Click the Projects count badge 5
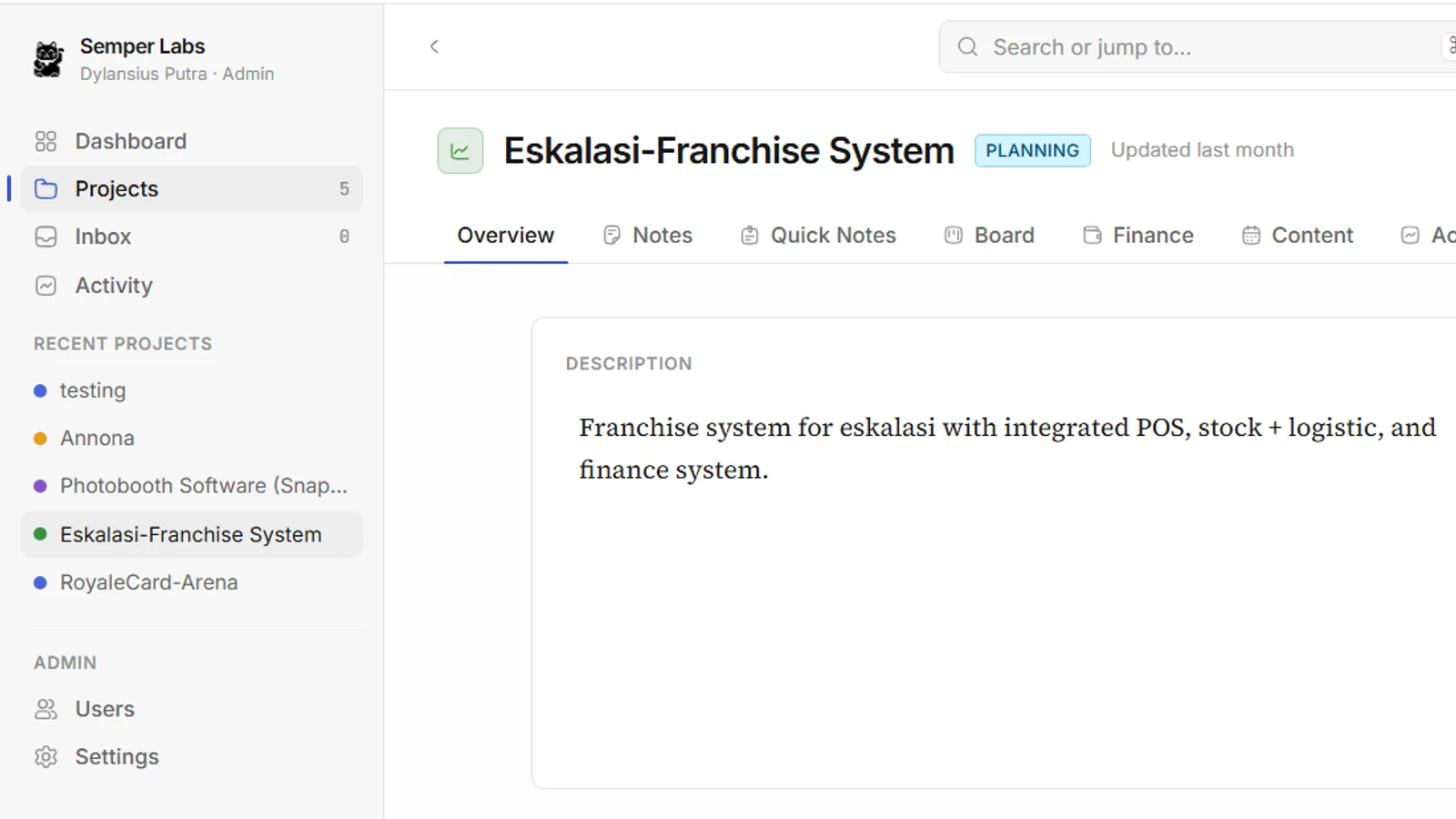Screen dimensions: 1456x819 click(x=344, y=189)
